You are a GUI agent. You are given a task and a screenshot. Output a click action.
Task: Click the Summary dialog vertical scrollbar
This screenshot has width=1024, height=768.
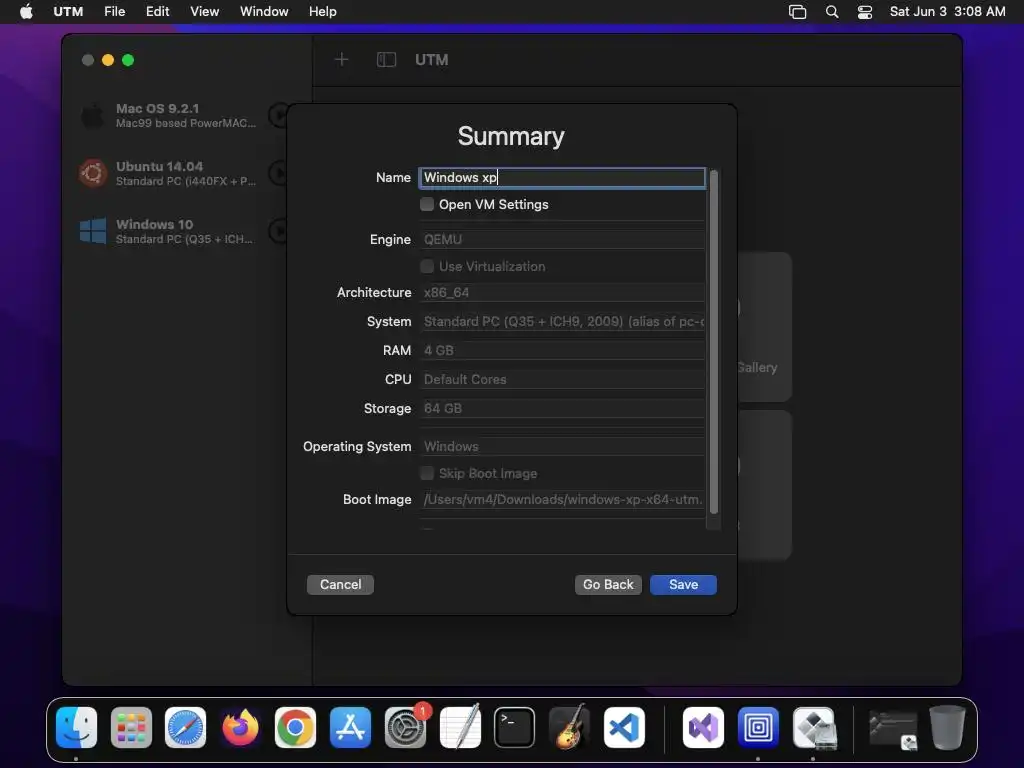714,342
